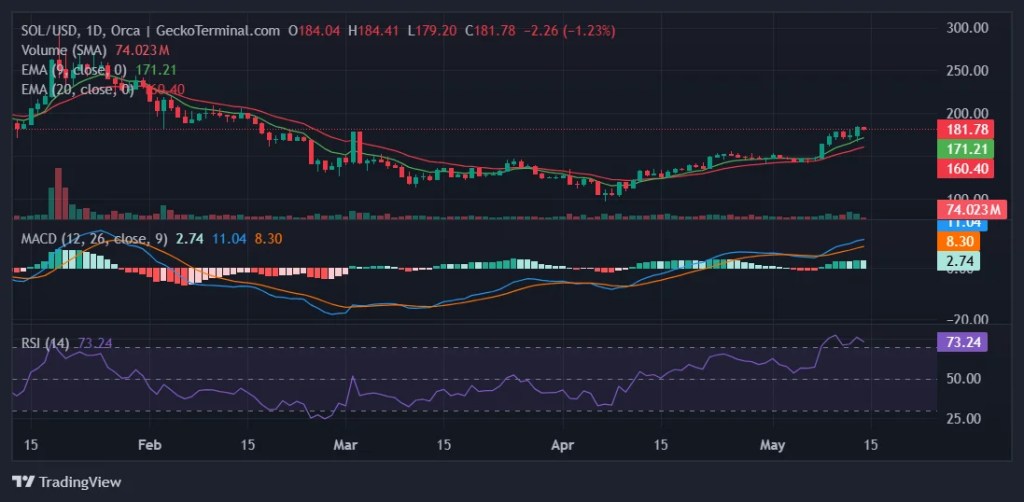Click the red 181.78 current price tag
Image resolution: width=1024 pixels, height=502 pixels.
[966, 129]
